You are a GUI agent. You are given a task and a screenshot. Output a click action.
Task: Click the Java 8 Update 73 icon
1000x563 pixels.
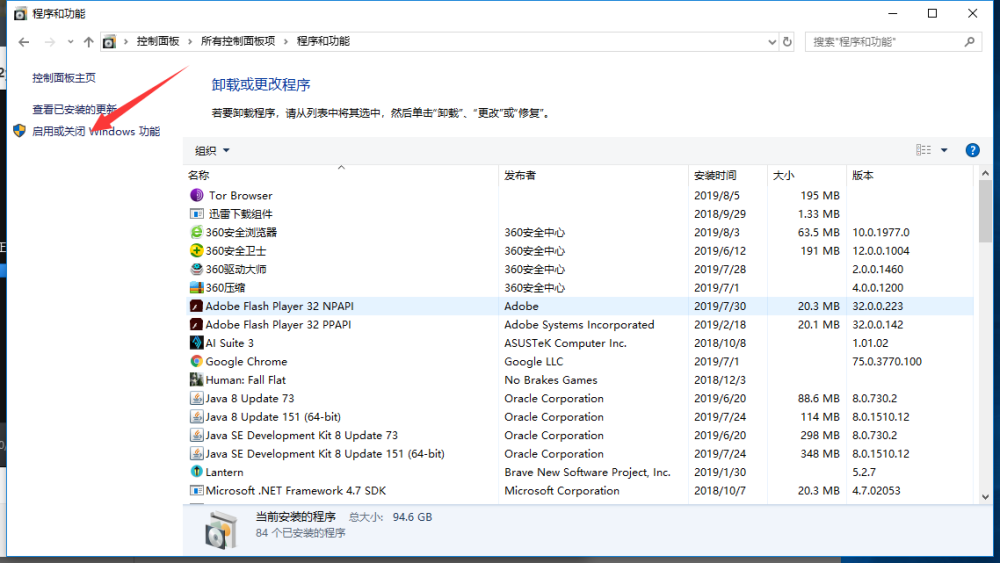[x=196, y=398]
